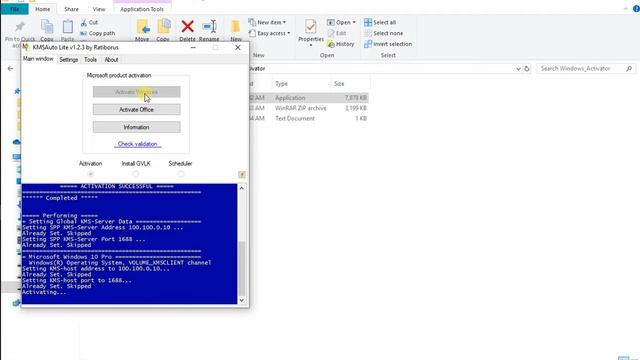Screen dimensions: 640x360
Task: Click the Cut scissors command in the ribbon
Action: 89,22
